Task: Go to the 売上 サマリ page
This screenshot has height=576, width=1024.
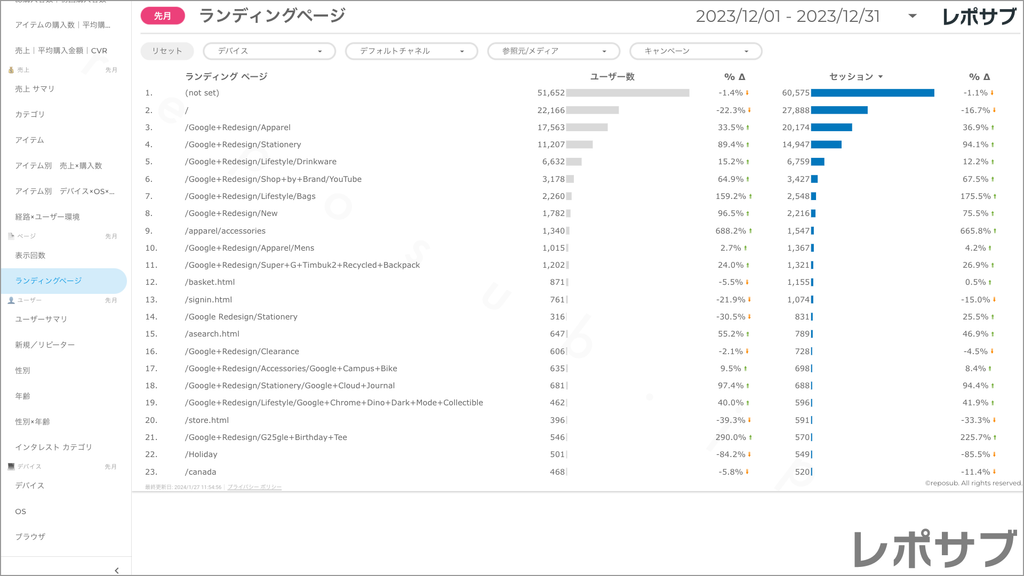Action: coord(35,89)
